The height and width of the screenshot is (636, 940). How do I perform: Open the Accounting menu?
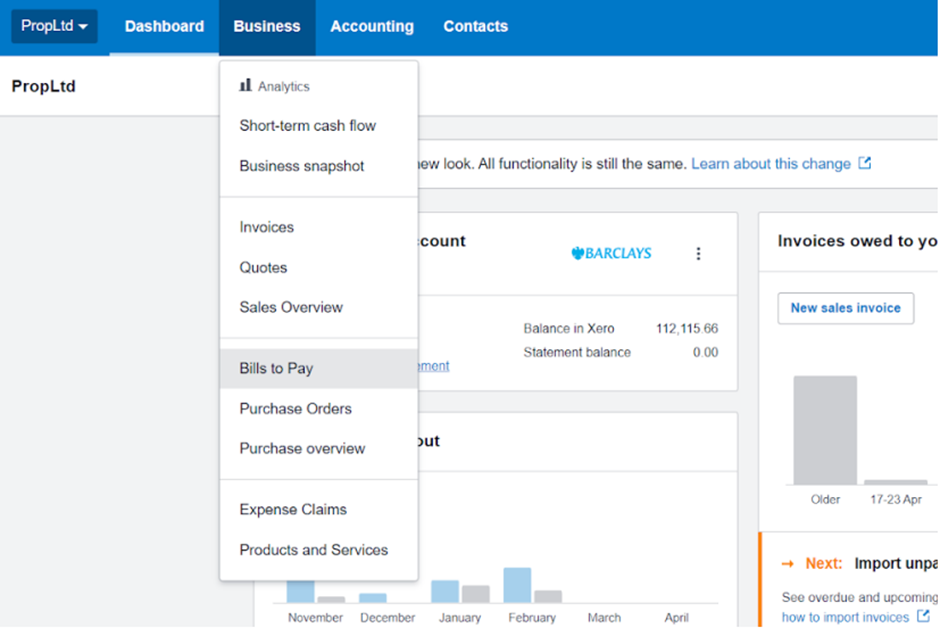(372, 27)
